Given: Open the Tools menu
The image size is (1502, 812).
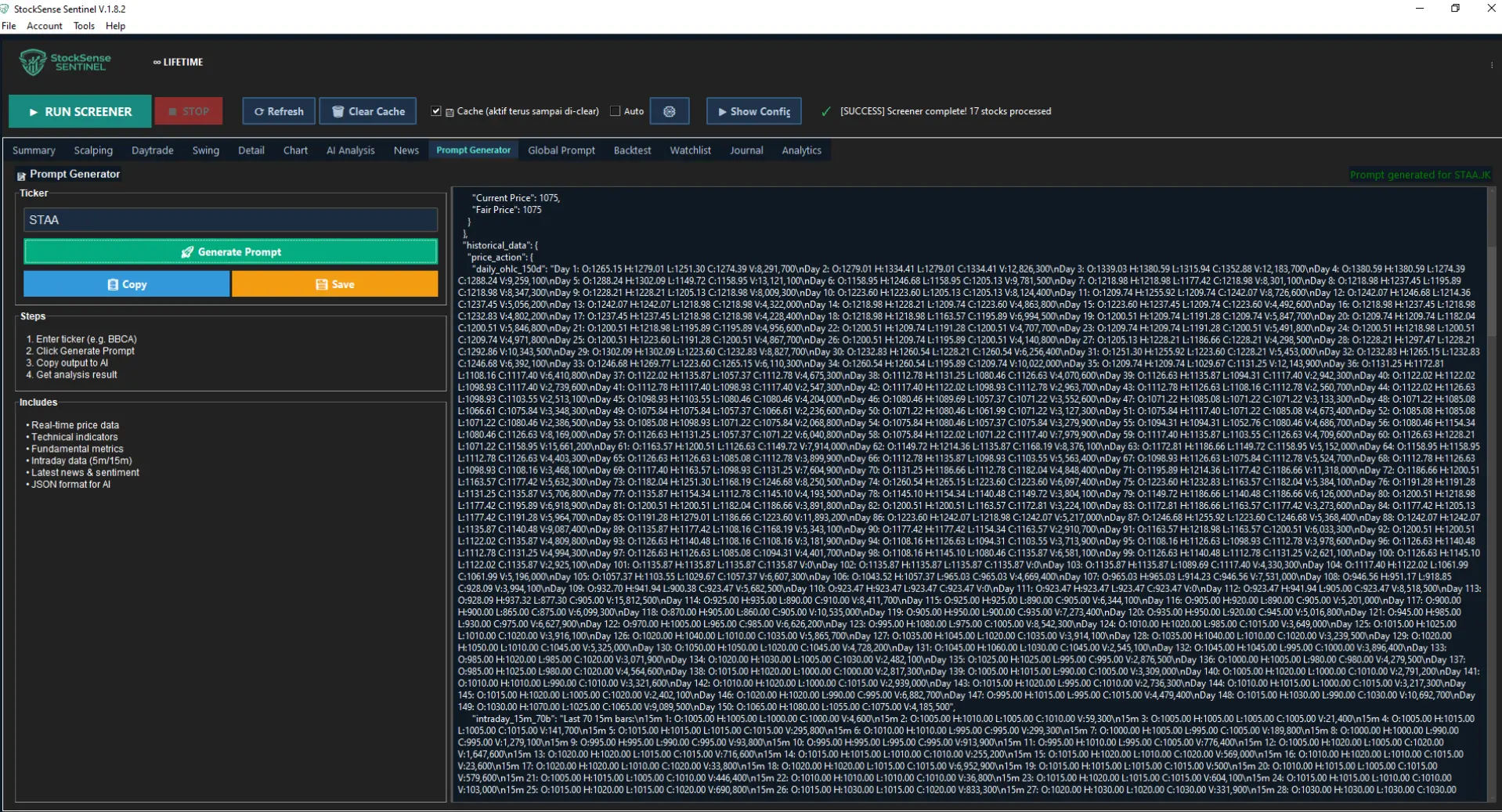Looking at the screenshot, I should [84, 26].
